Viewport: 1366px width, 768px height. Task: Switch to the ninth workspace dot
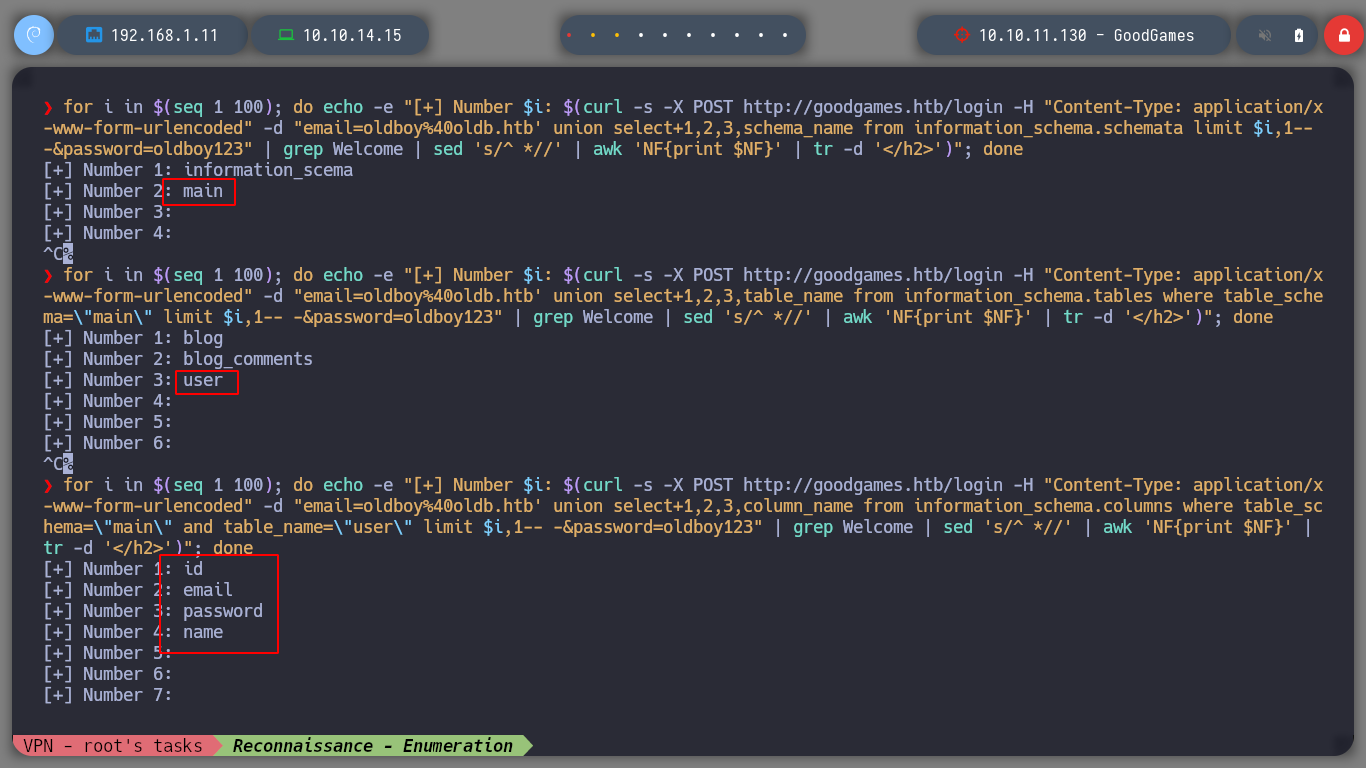point(761,35)
